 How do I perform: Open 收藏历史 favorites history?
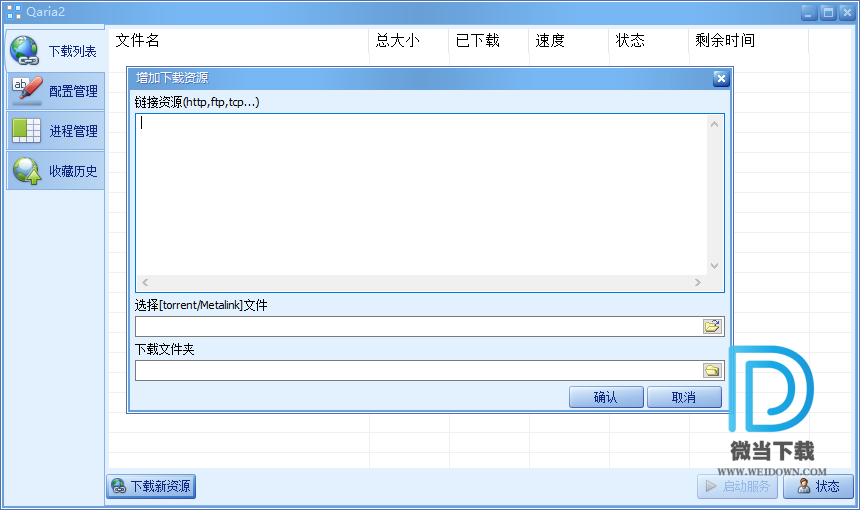[x=55, y=171]
